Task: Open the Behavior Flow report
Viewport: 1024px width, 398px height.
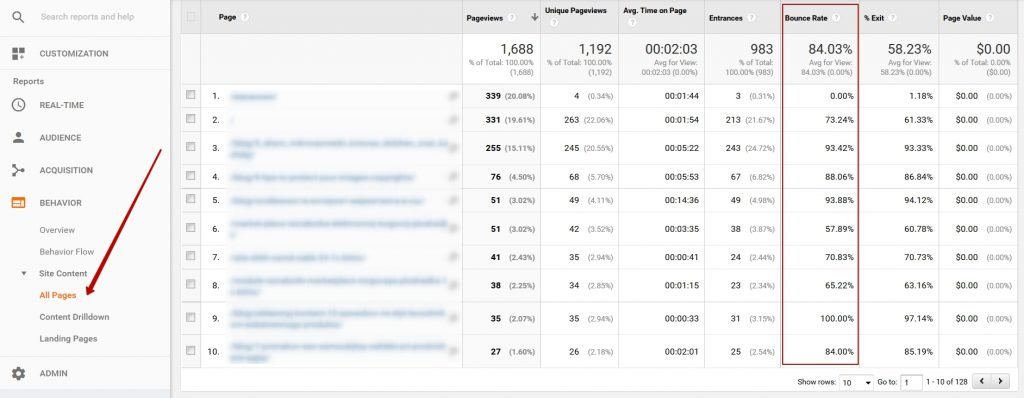Action: (67, 252)
